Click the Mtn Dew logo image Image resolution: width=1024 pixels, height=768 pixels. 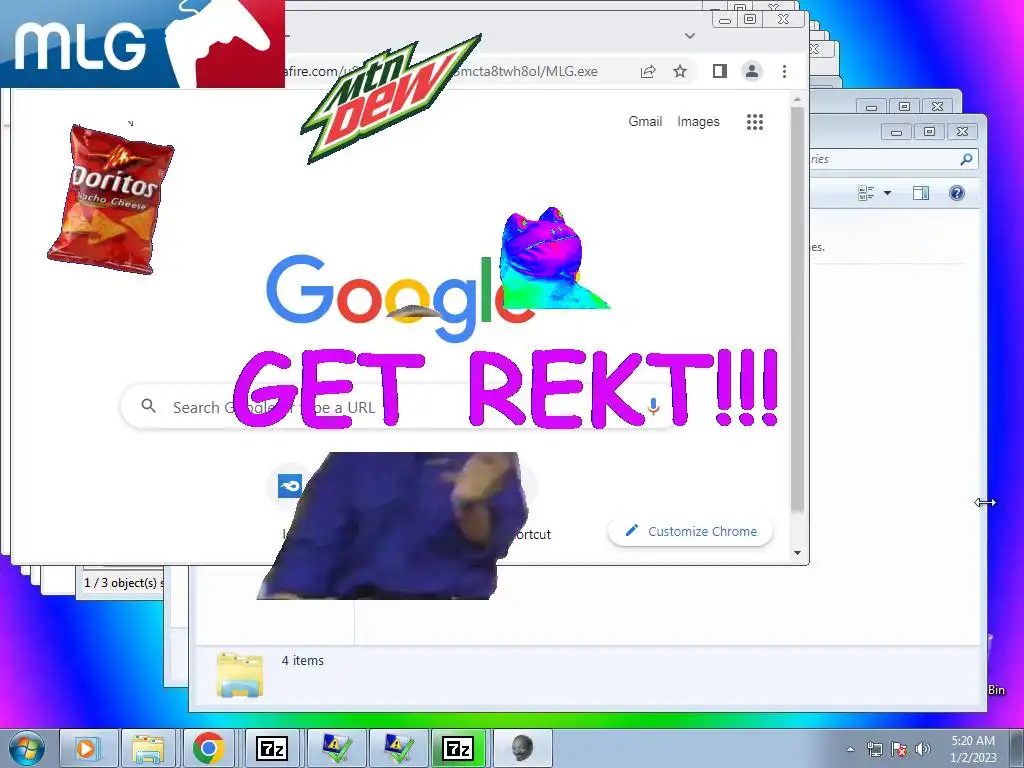(x=391, y=98)
